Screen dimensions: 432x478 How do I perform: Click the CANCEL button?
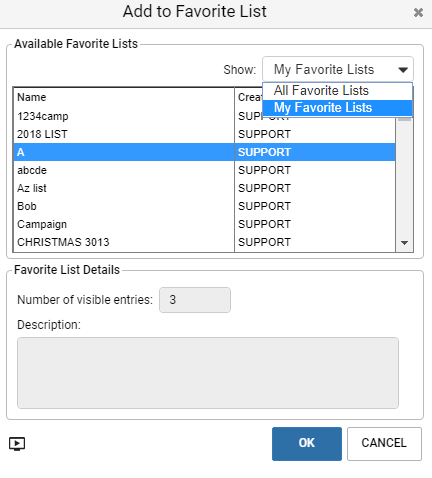pos(384,444)
